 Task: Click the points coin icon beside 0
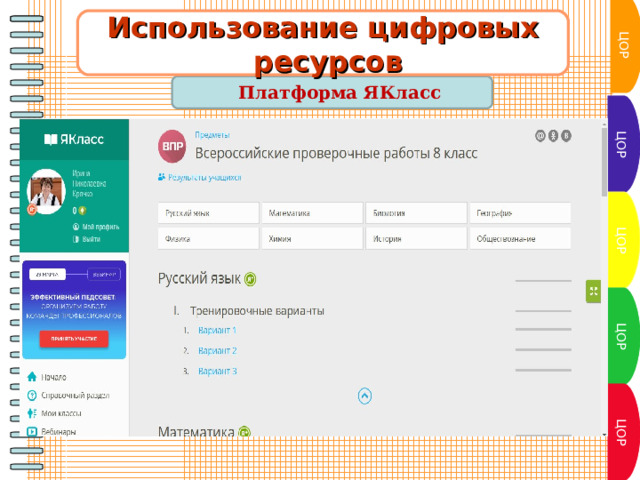pos(82,211)
